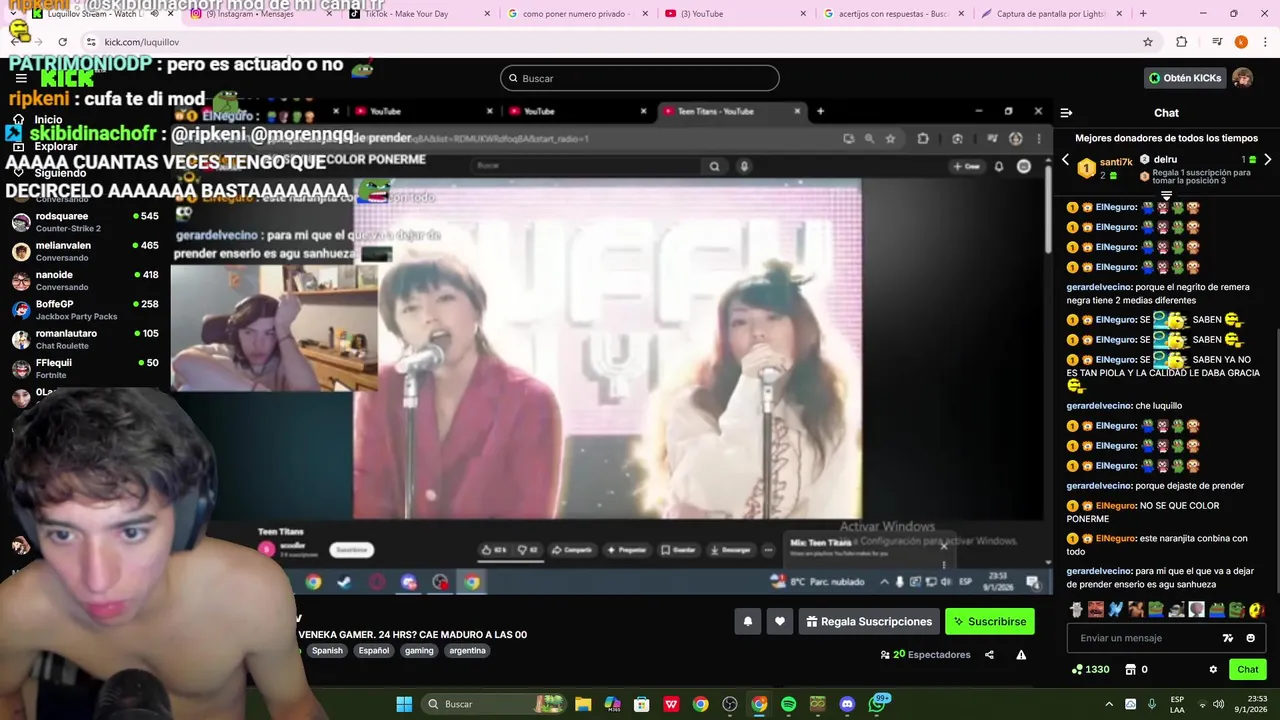Switch to TikTok Make Your Day tab
This screenshot has width=1280, height=720.
(415, 14)
